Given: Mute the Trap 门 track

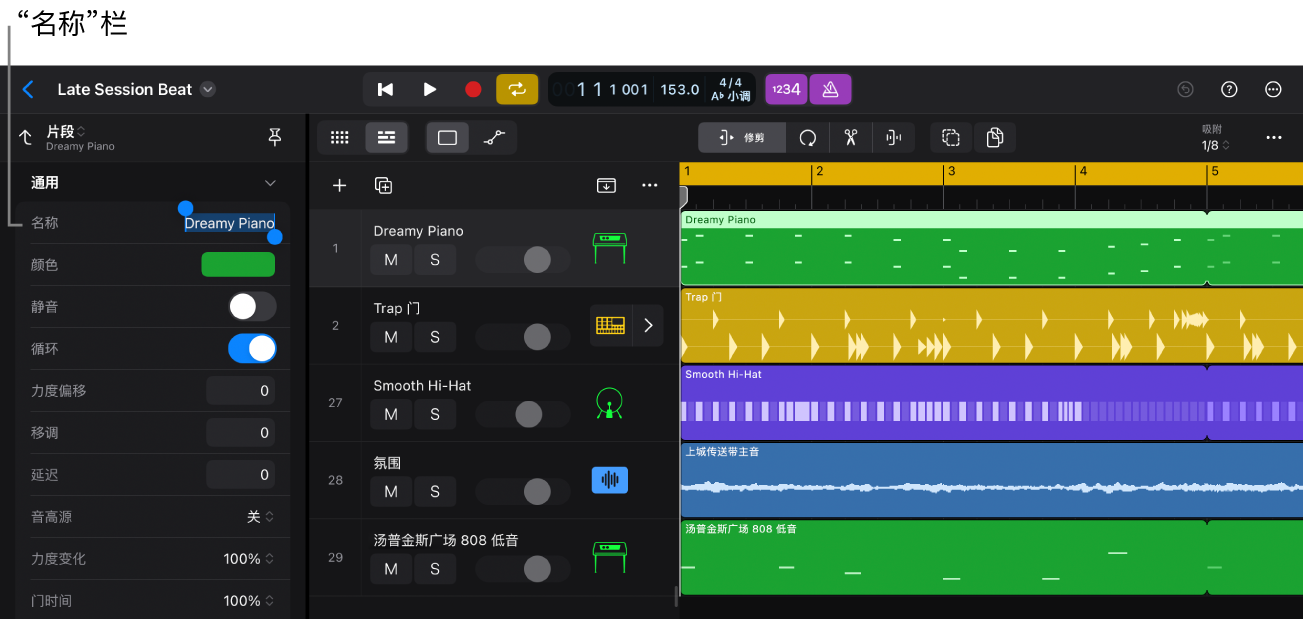Looking at the screenshot, I should [x=391, y=337].
